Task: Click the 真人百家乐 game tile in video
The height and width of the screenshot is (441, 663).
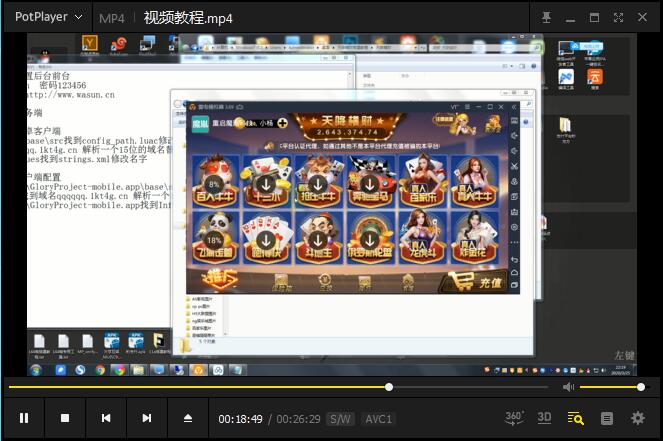Action: [x=422, y=182]
